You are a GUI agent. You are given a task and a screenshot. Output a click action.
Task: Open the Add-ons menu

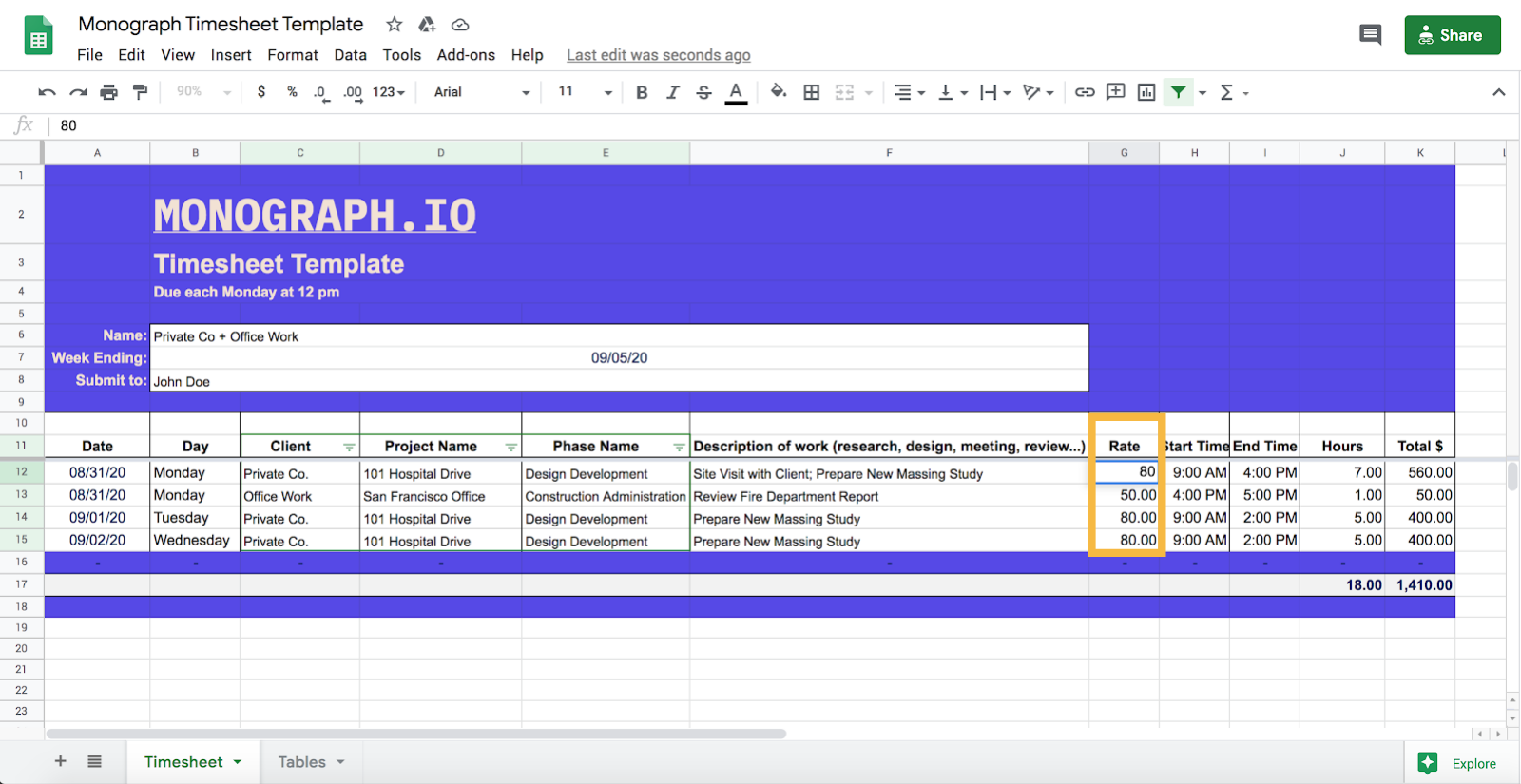point(466,55)
